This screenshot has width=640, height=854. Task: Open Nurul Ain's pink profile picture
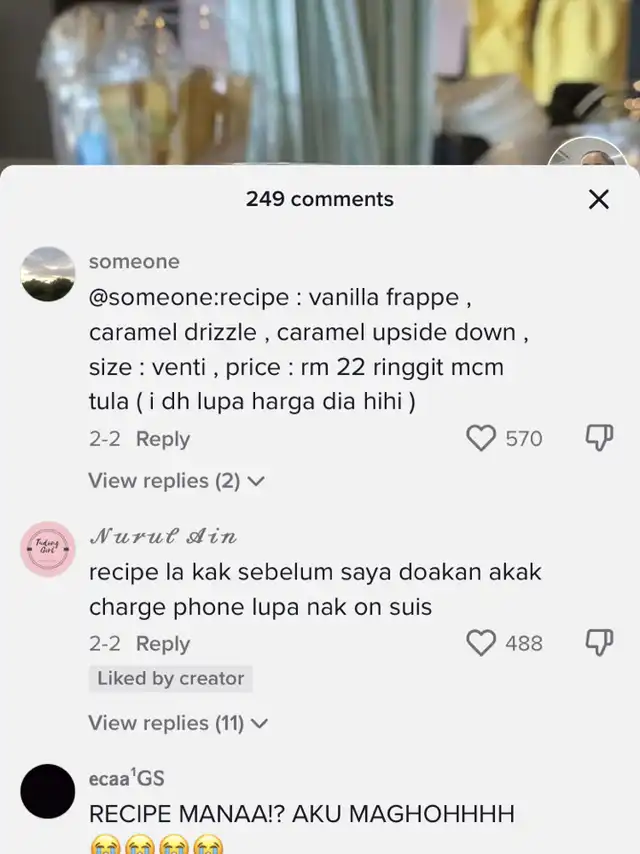point(48,549)
